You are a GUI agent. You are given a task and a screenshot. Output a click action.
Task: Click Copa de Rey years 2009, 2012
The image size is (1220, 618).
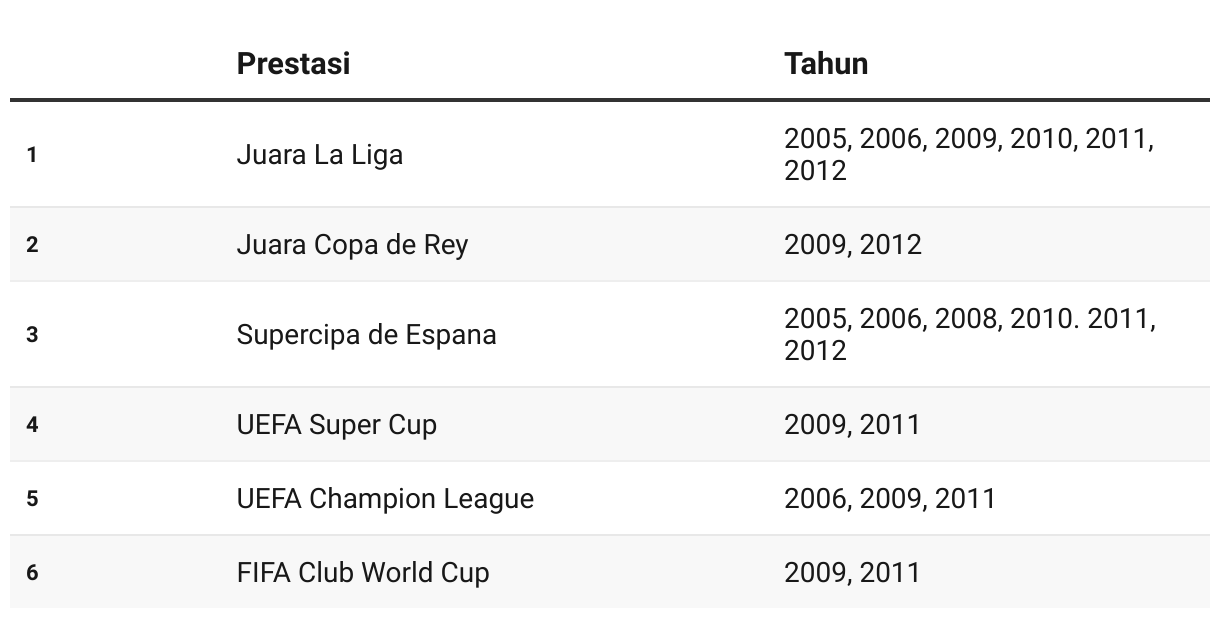(x=853, y=245)
